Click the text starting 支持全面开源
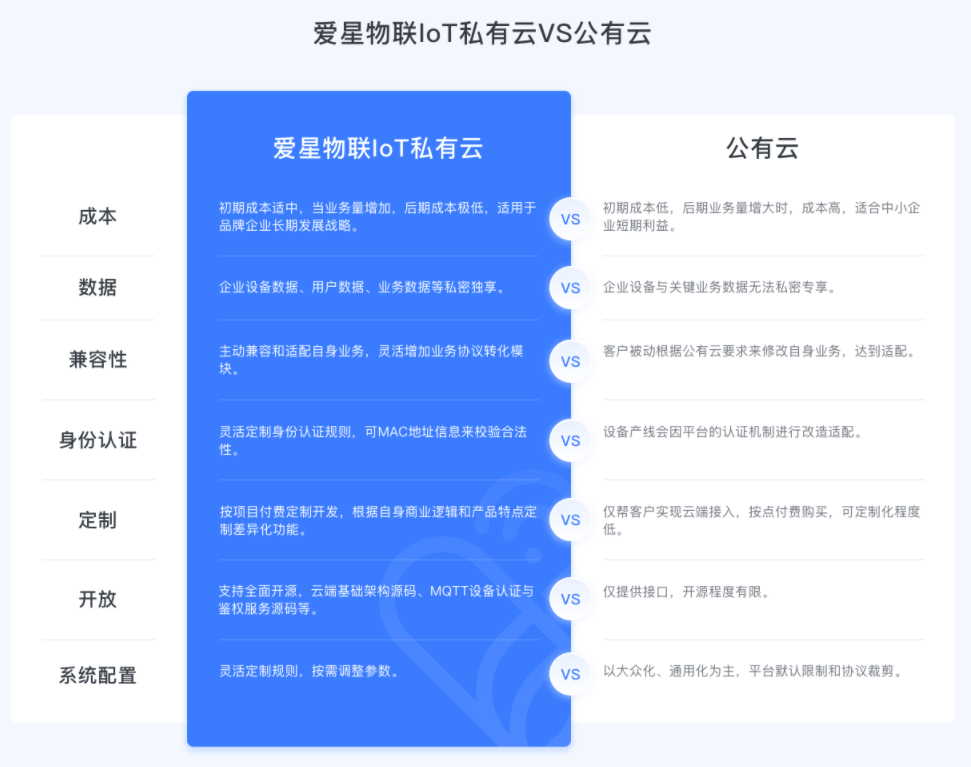Screen dimensions: 971x767 pyautogui.click(x=377, y=600)
